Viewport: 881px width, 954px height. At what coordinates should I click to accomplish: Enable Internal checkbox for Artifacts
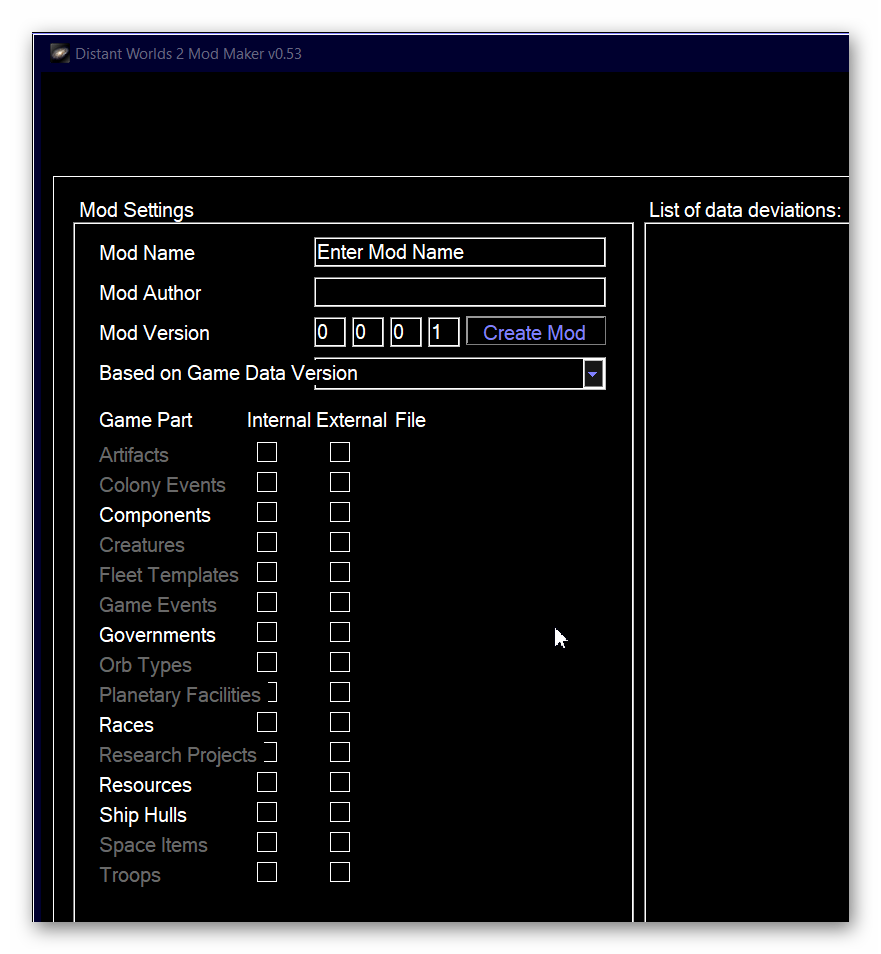(266, 452)
